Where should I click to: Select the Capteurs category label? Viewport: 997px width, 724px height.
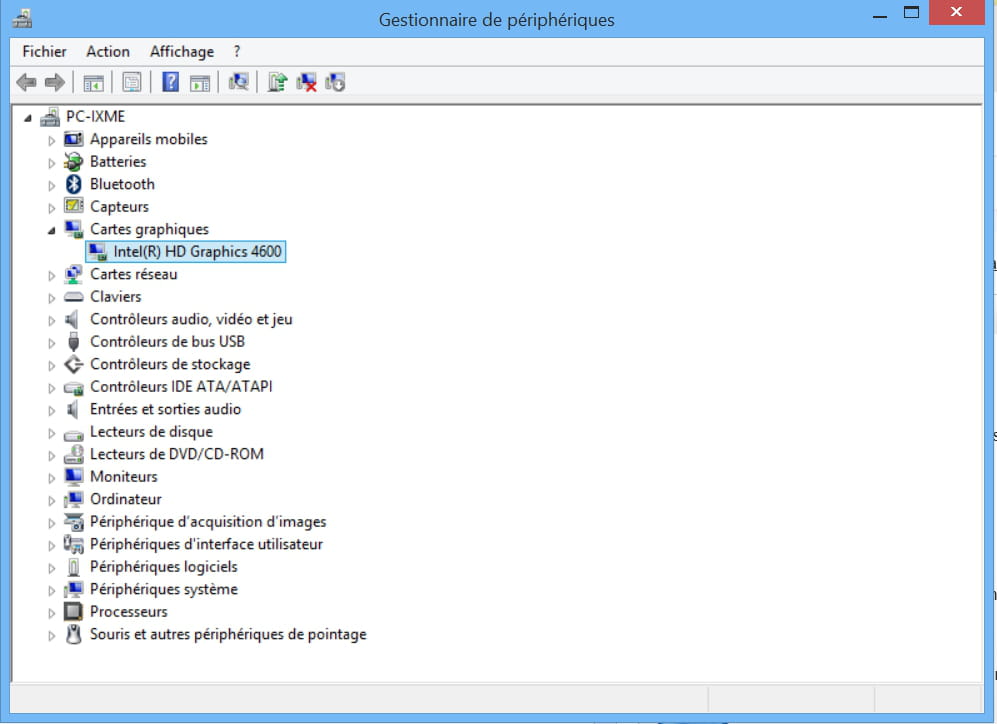pyautogui.click(x=119, y=207)
